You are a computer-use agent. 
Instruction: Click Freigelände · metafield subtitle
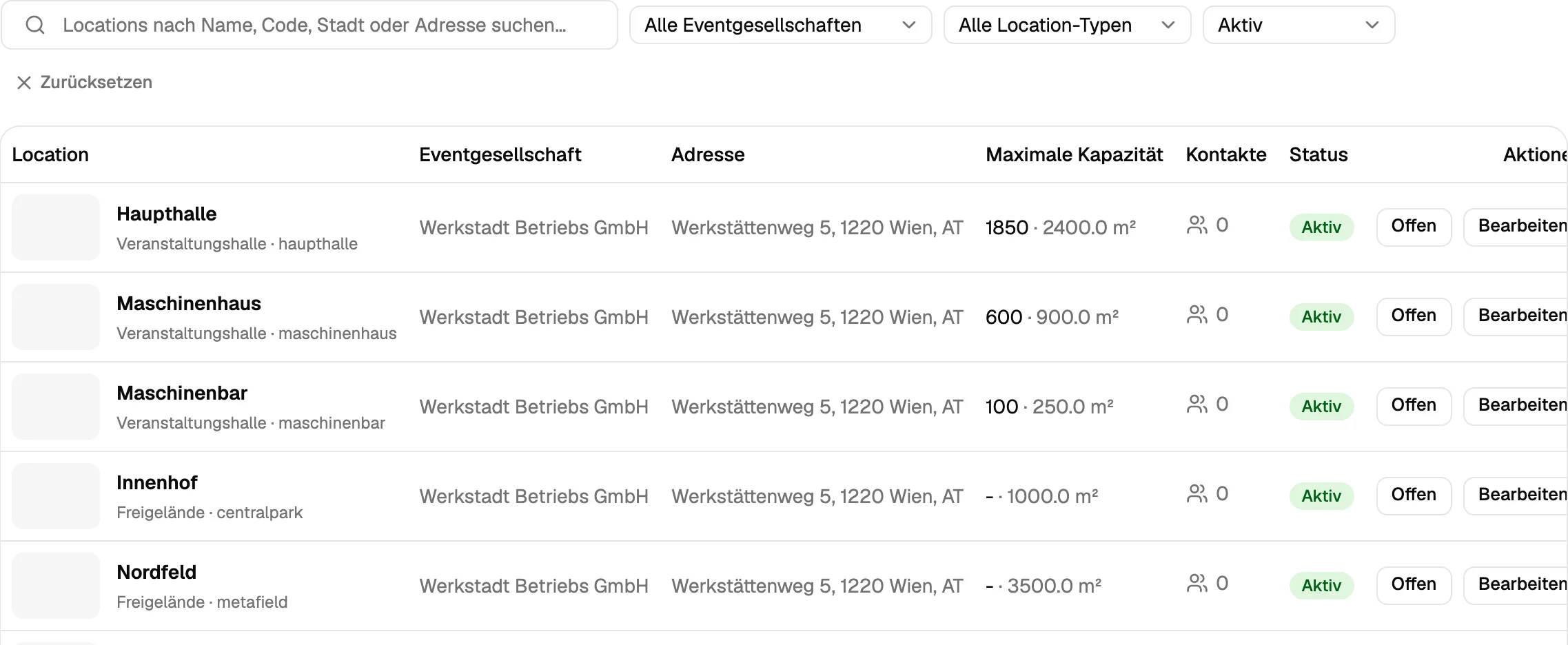click(x=202, y=602)
